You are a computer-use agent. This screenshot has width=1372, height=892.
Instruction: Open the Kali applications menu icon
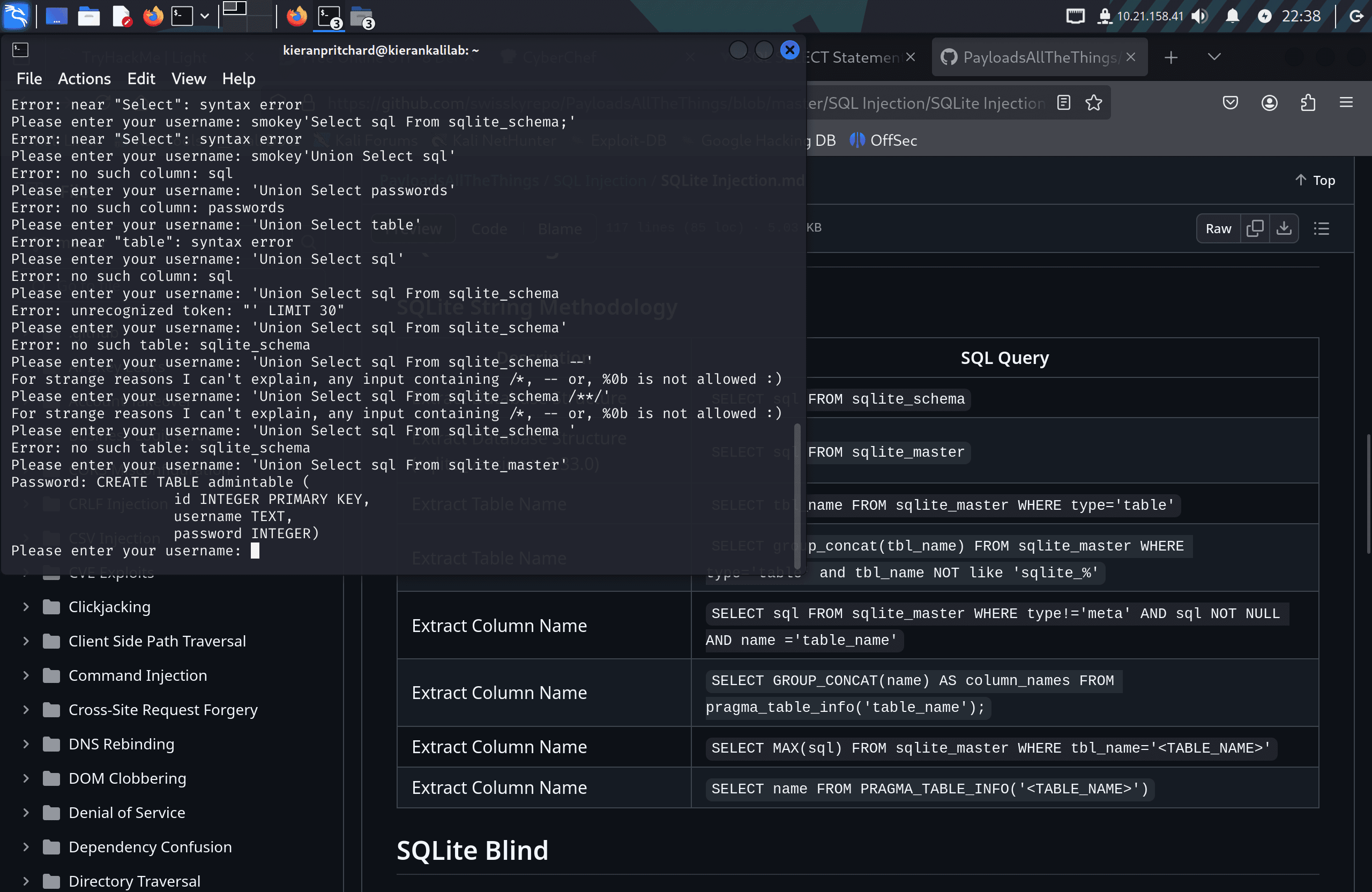(x=16, y=16)
